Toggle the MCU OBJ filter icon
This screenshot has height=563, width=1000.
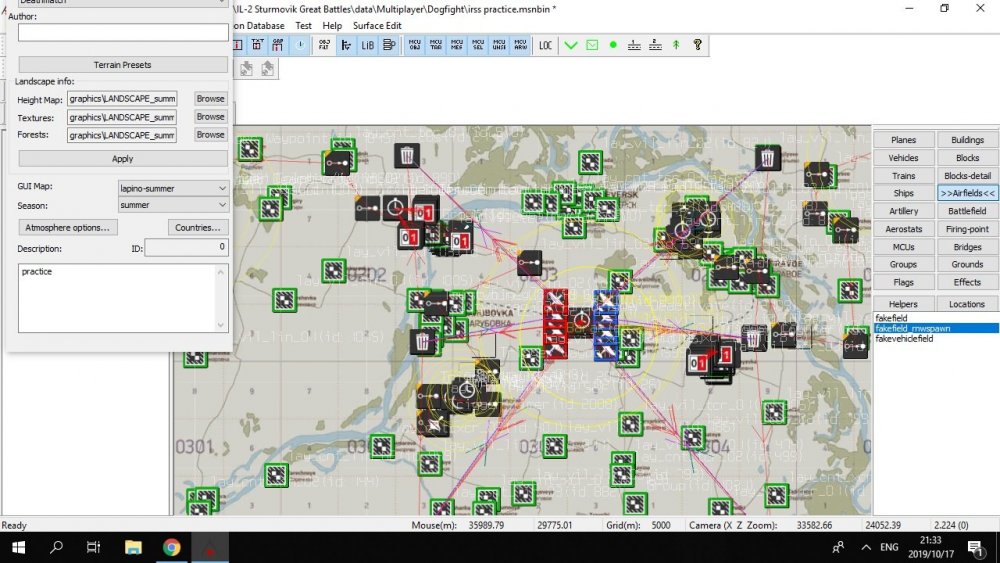pos(415,45)
